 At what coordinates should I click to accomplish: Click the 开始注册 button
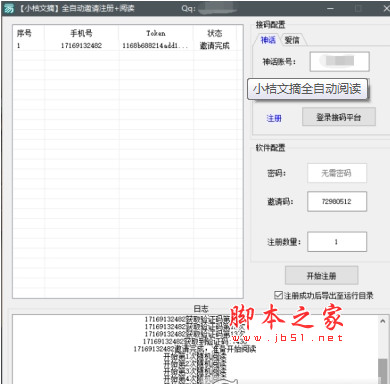(321, 276)
